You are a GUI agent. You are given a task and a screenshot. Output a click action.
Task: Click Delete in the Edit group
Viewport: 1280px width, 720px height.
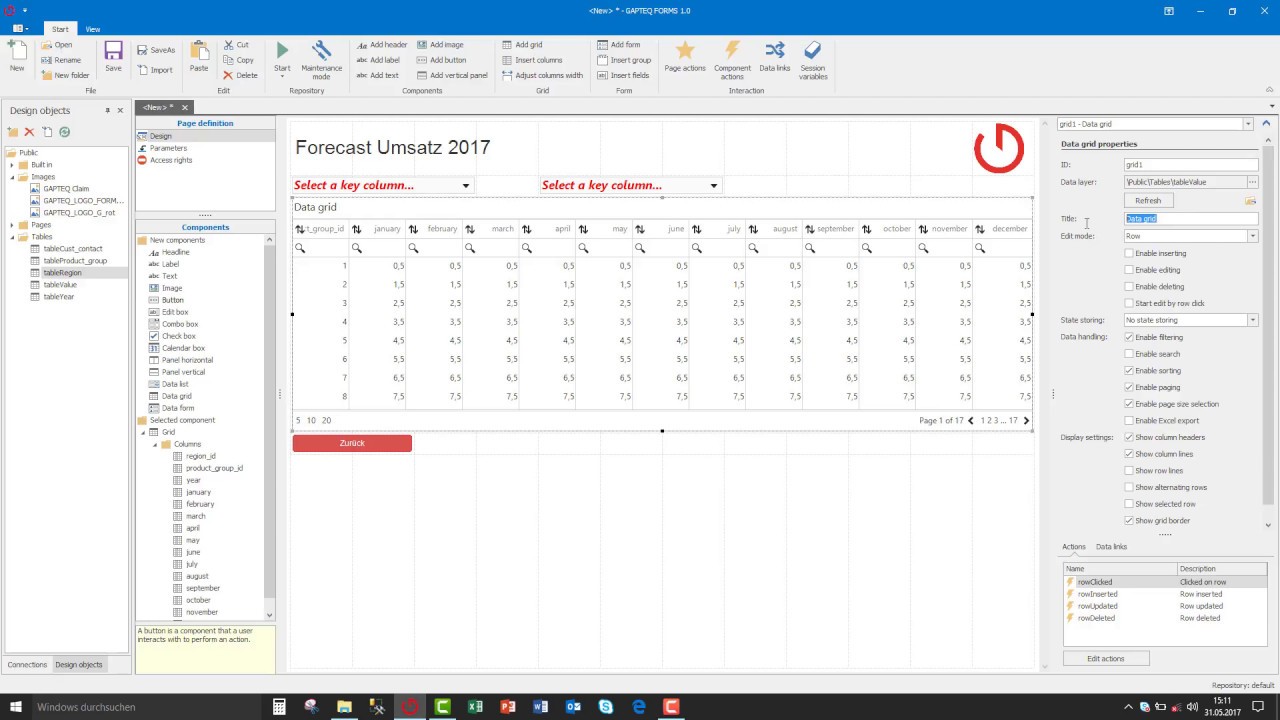(x=240, y=75)
